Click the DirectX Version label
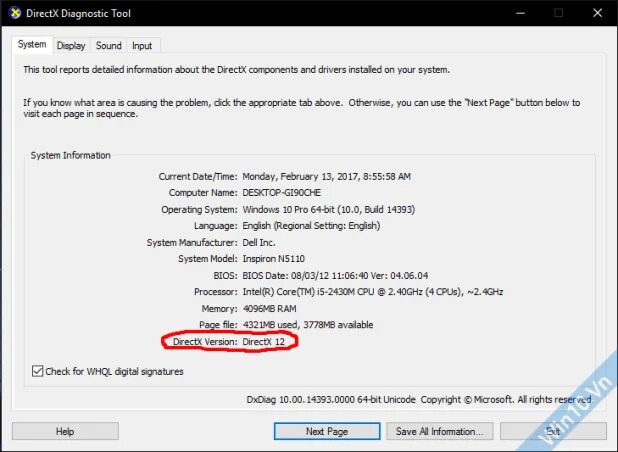This screenshot has height=452, width=618. coord(205,342)
